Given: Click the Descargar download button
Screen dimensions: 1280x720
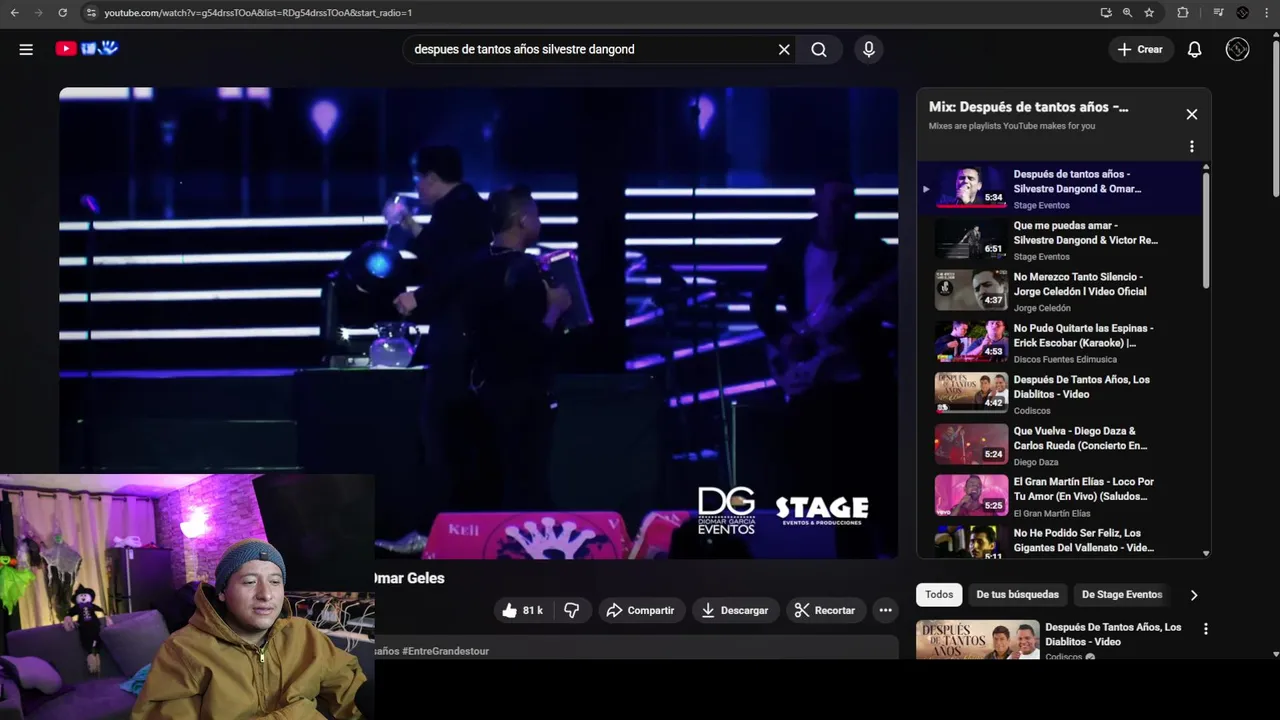Looking at the screenshot, I should 735,610.
